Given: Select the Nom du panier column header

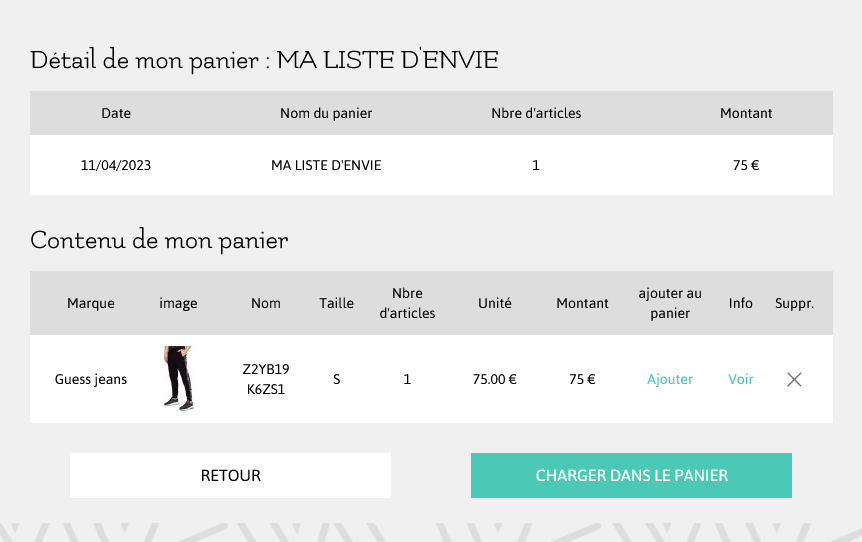Looking at the screenshot, I should pos(326,113).
